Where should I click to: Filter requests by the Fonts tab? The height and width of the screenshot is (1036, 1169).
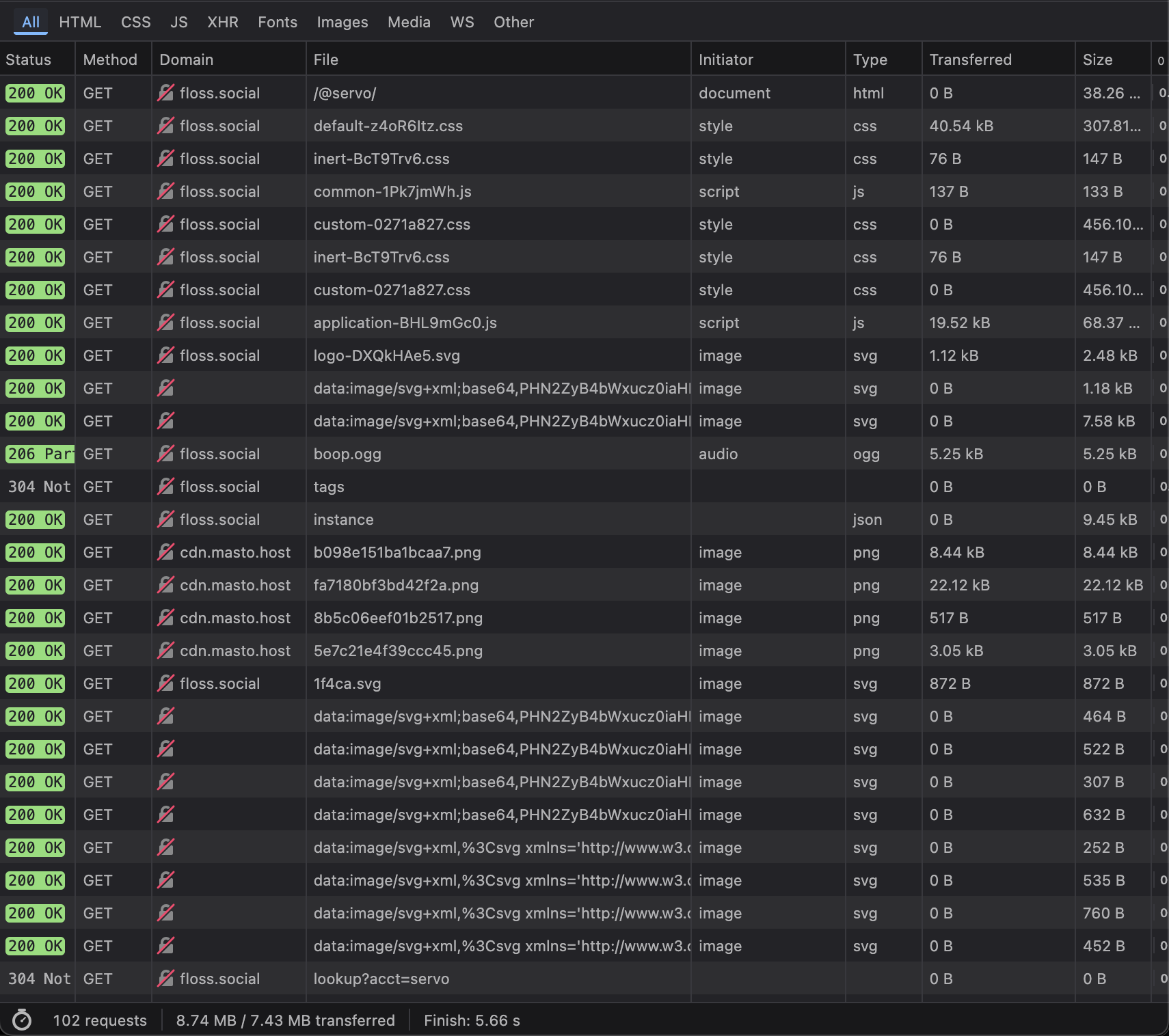pyautogui.click(x=277, y=22)
